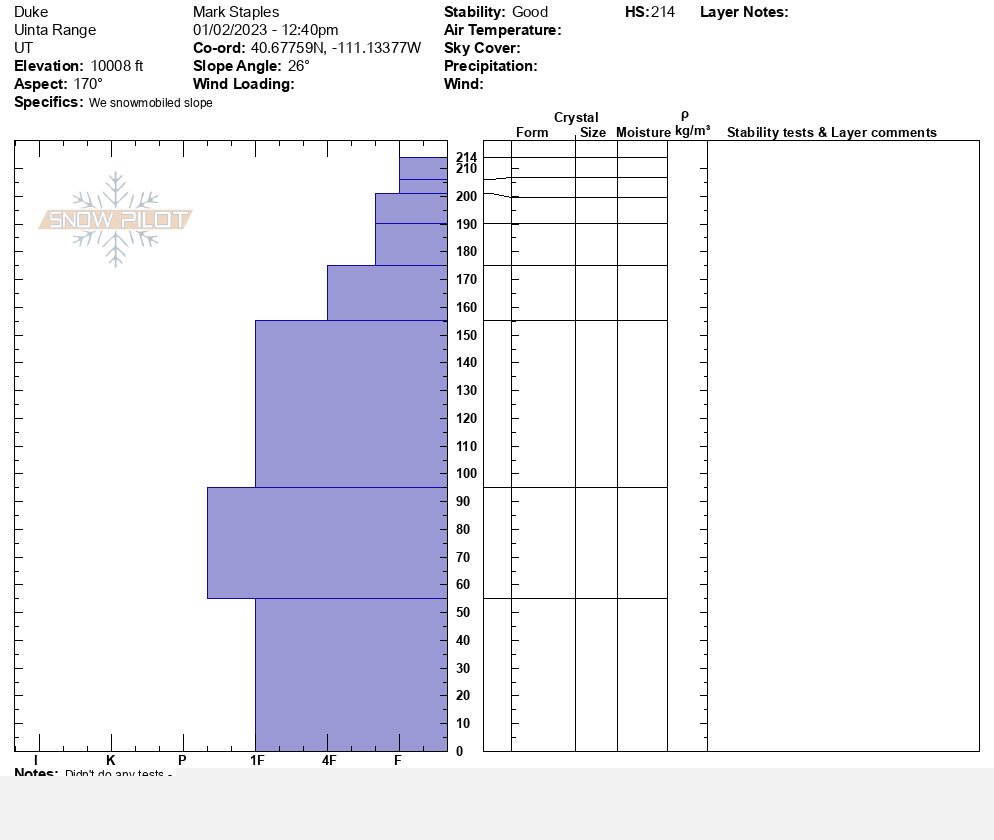This screenshot has height=840, width=994.
Task: Click the state abbreviation "UT"
Action: (x=23, y=48)
